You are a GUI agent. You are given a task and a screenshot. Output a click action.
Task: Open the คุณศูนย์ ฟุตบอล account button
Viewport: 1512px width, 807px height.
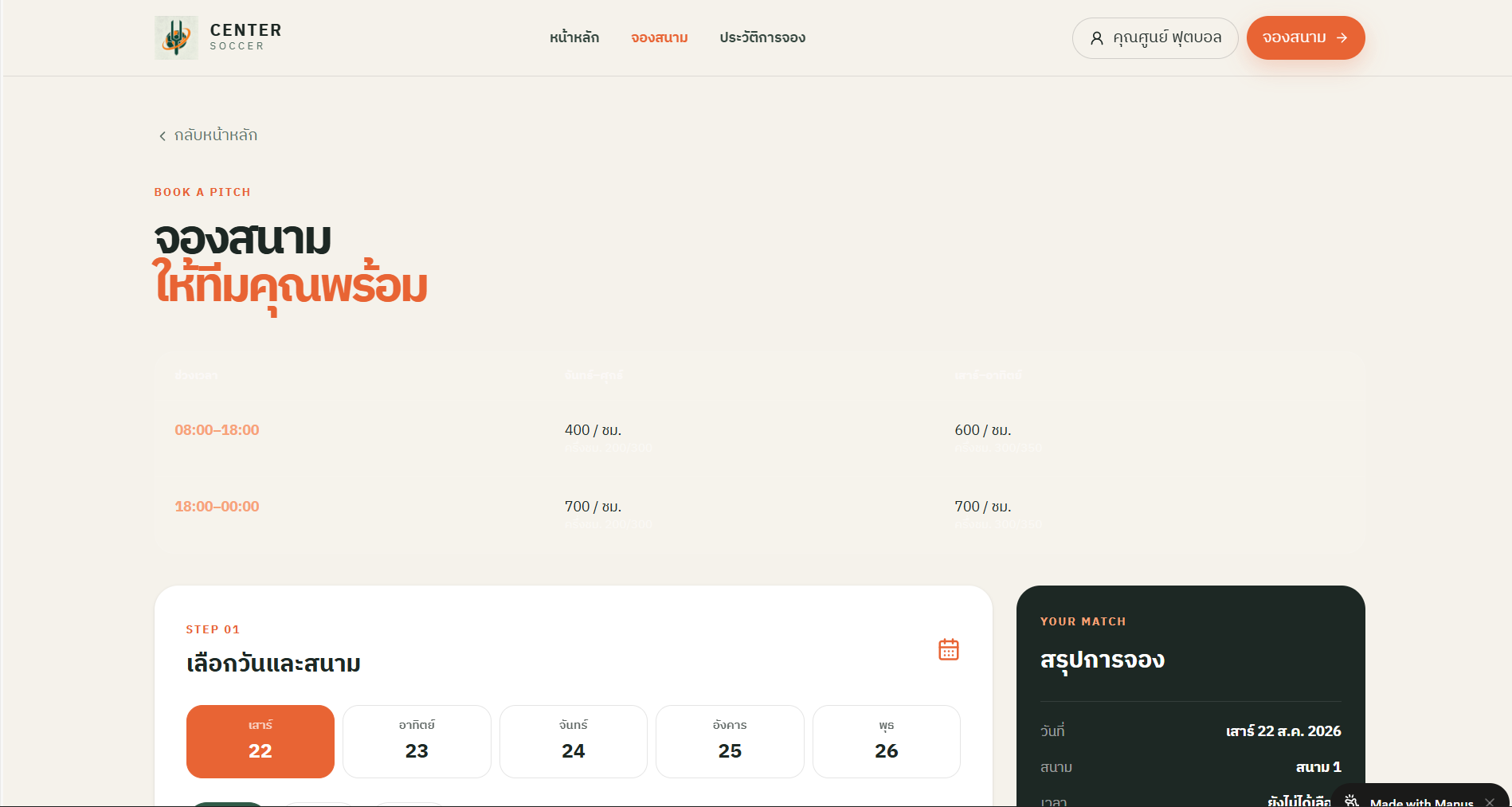click(1155, 38)
